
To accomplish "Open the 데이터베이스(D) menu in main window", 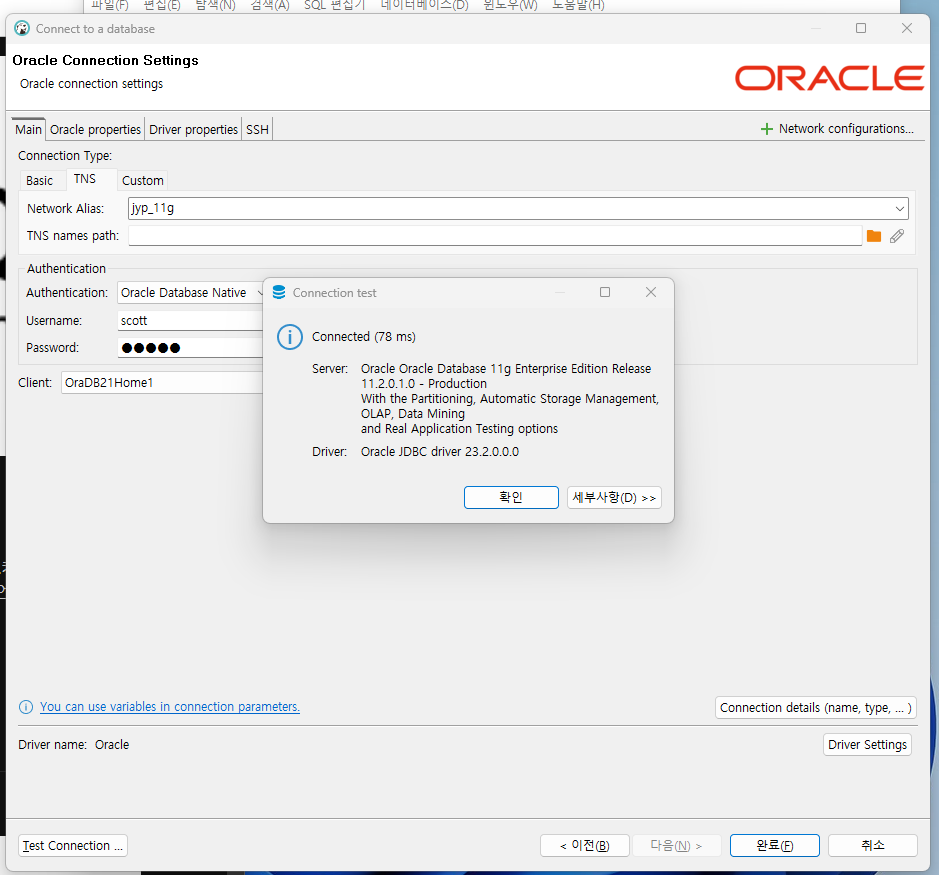I will coord(425,5).
